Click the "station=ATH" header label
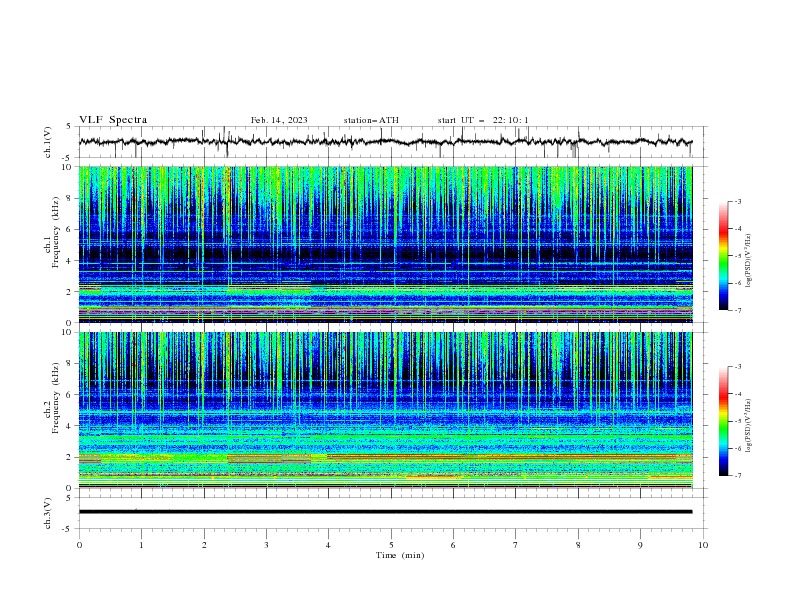Screen dimensions: 792x612 371,120
